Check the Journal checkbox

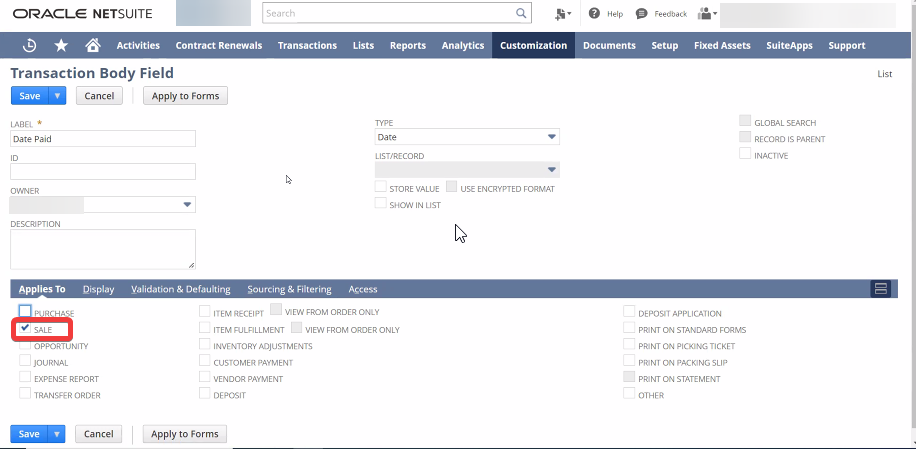[25, 361]
